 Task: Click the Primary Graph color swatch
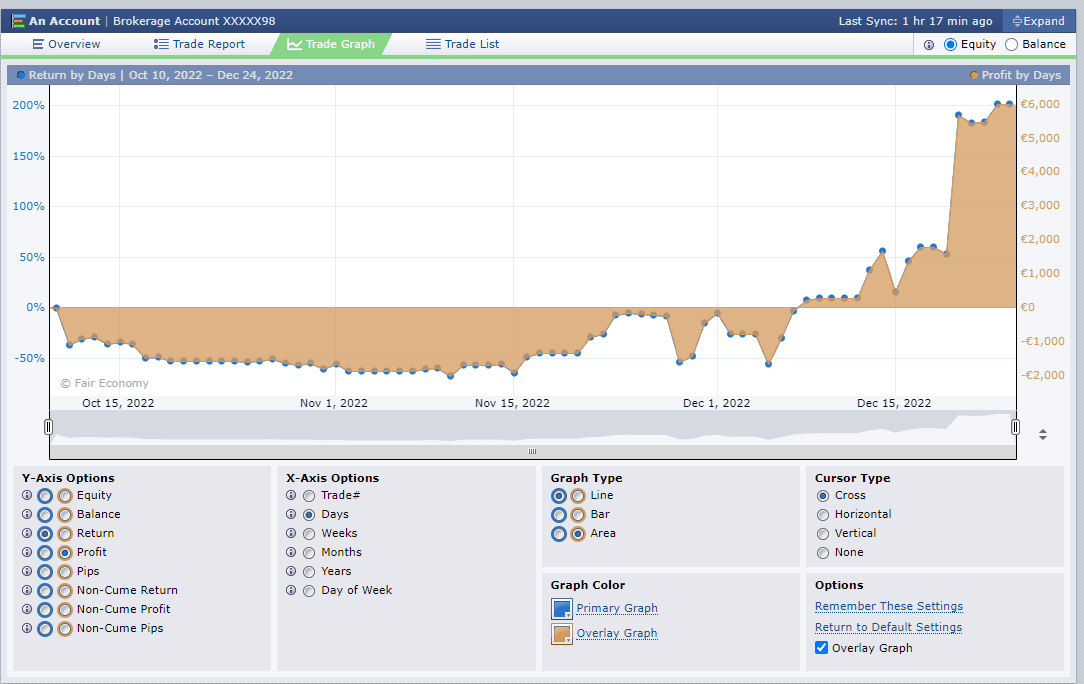(x=564, y=609)
